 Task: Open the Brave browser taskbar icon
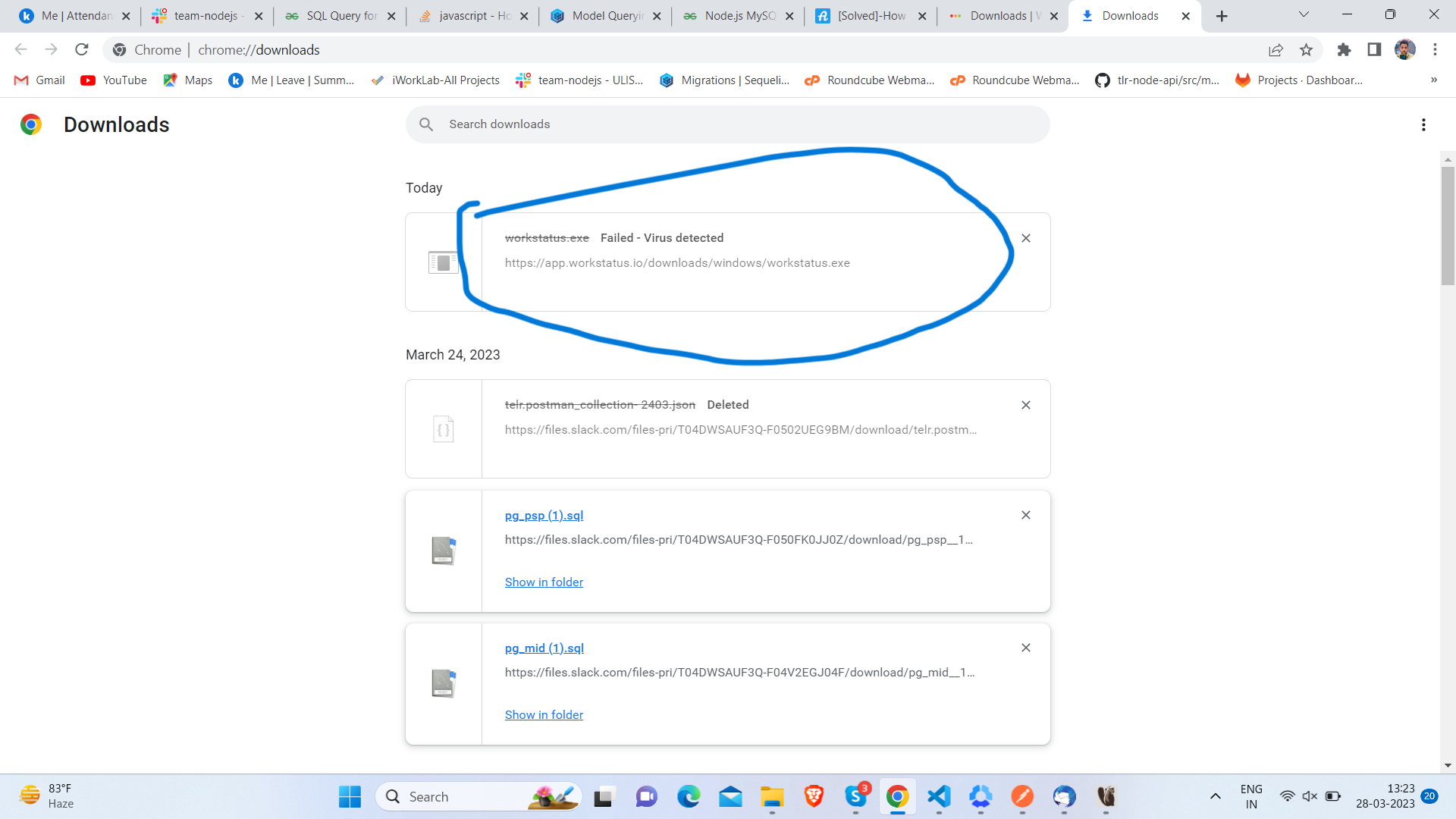814,796
